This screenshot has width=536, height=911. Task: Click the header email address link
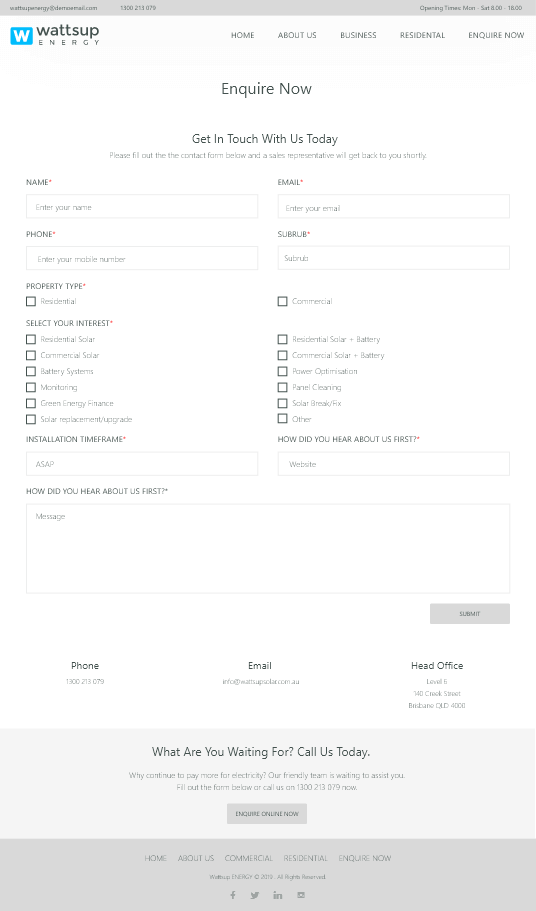[54, 8]
